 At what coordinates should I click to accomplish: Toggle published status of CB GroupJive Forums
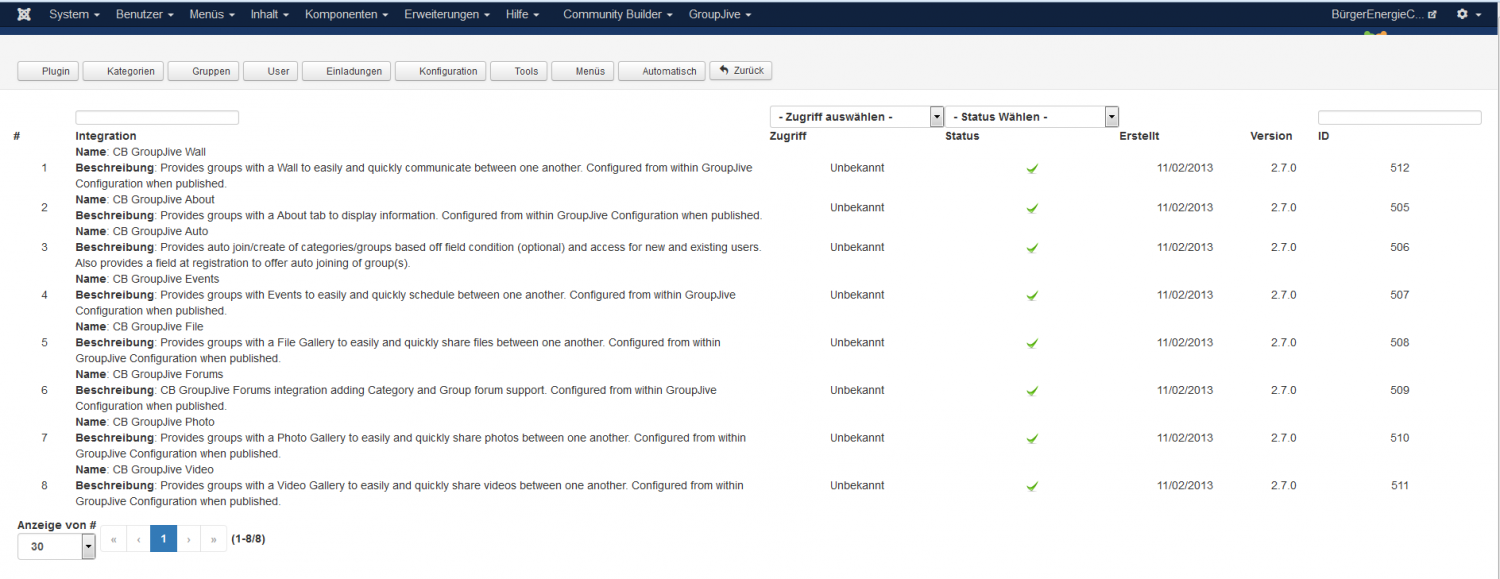point(1032,391)
